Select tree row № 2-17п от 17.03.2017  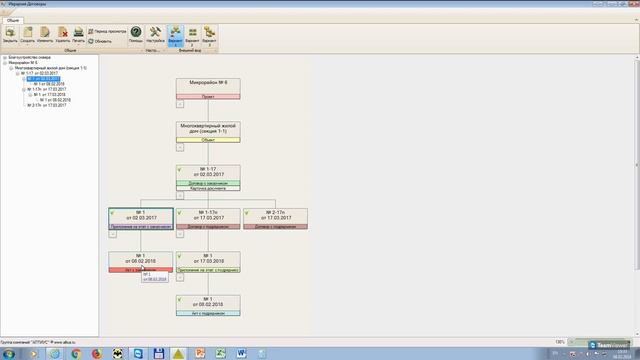point(47,105)
